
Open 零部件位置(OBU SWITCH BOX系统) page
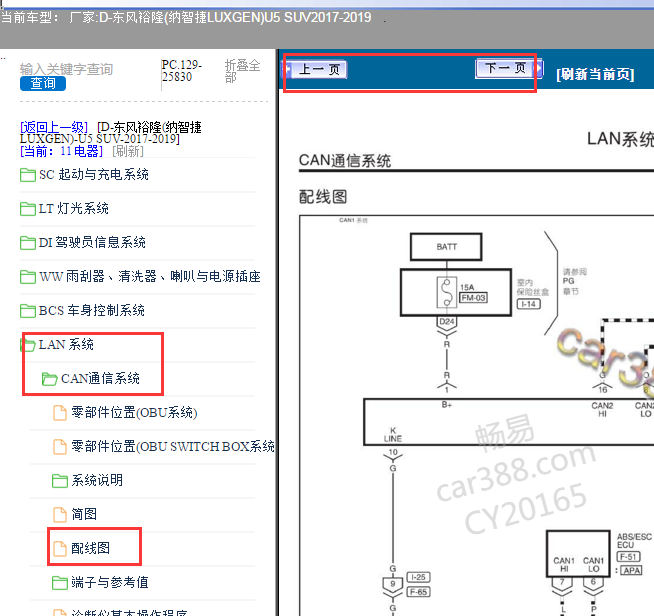pyautogui.click(x=173, y=446)
